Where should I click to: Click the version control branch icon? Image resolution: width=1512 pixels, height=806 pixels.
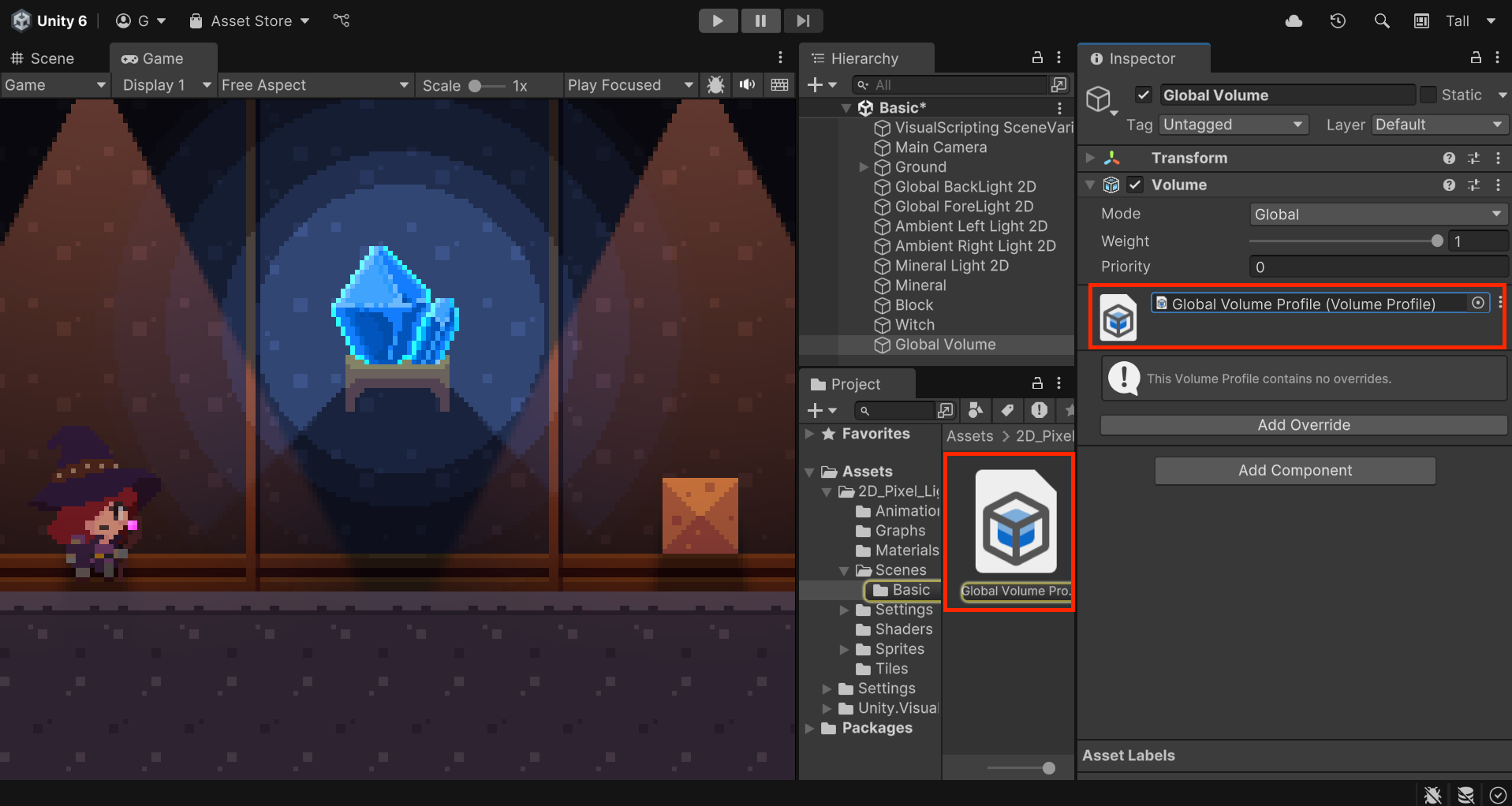pos(342,21)
